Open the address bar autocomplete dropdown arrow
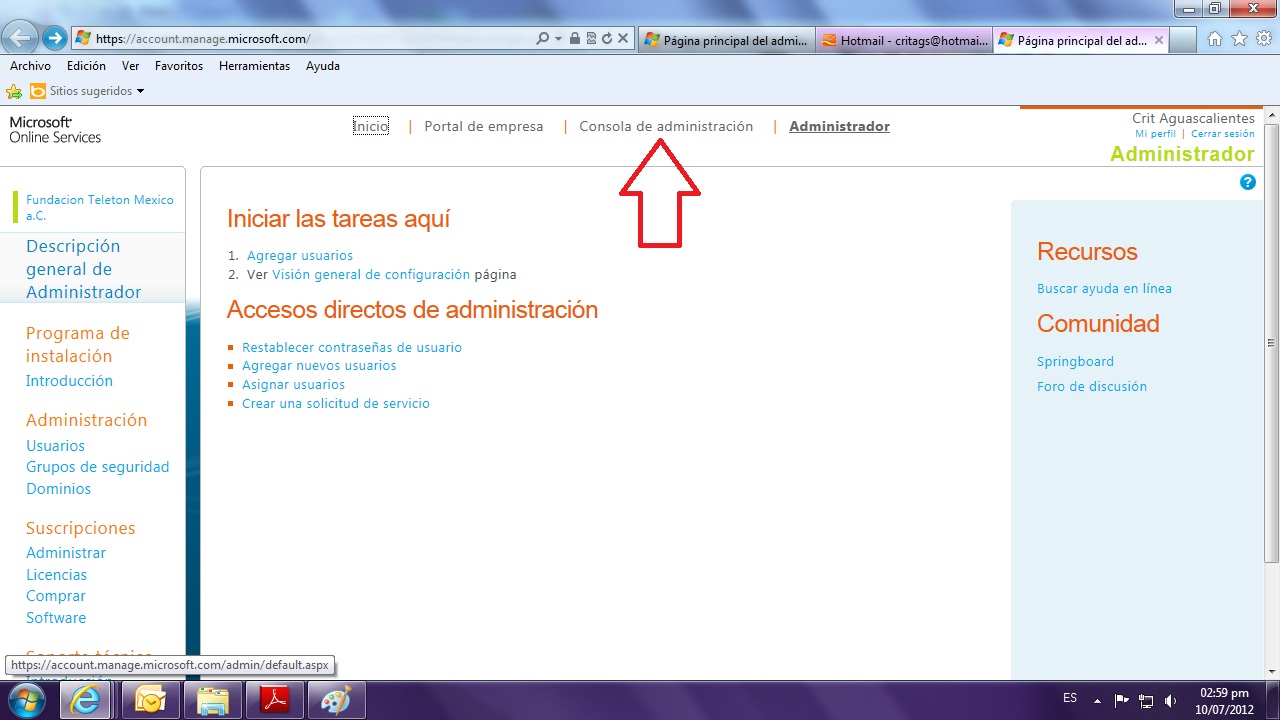 [x=559, y=39]
